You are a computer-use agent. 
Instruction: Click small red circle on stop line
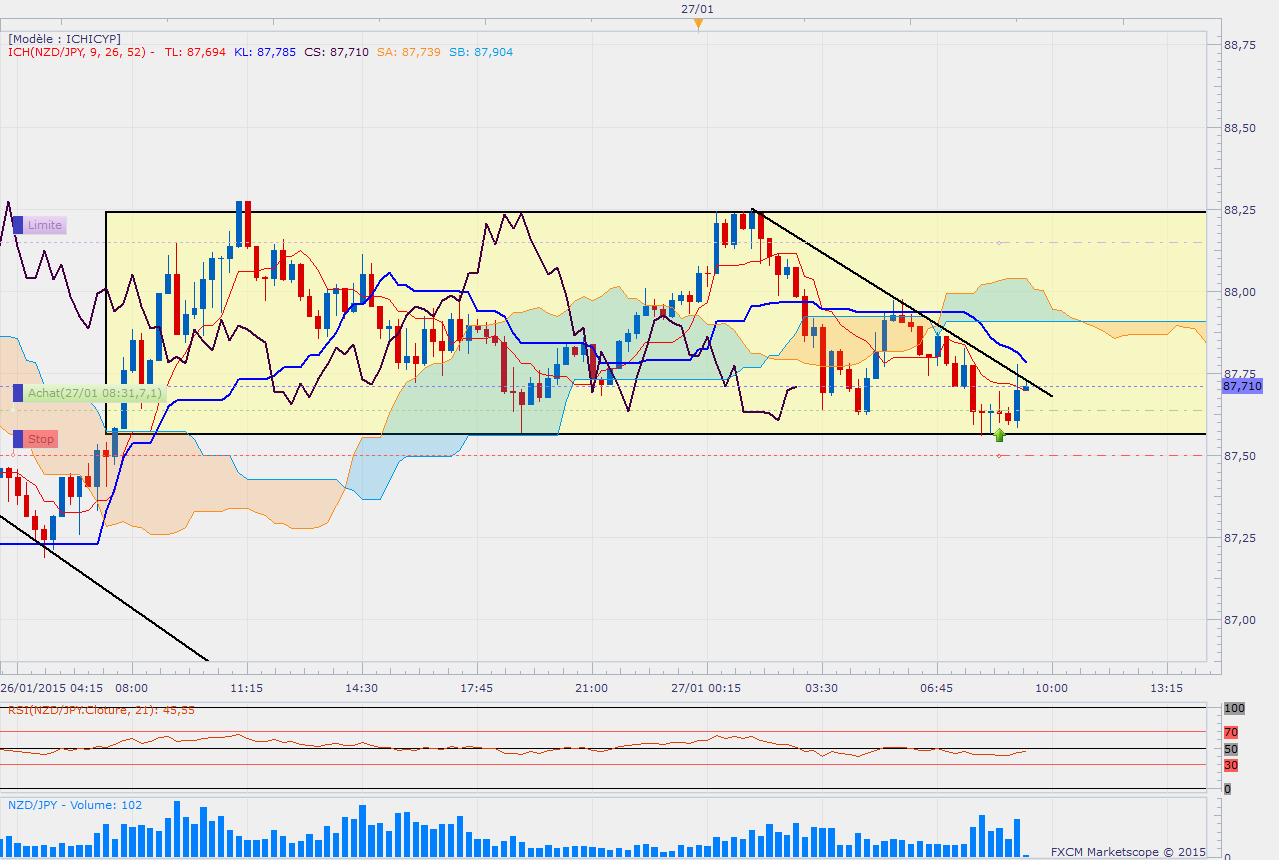click(999, 456)
